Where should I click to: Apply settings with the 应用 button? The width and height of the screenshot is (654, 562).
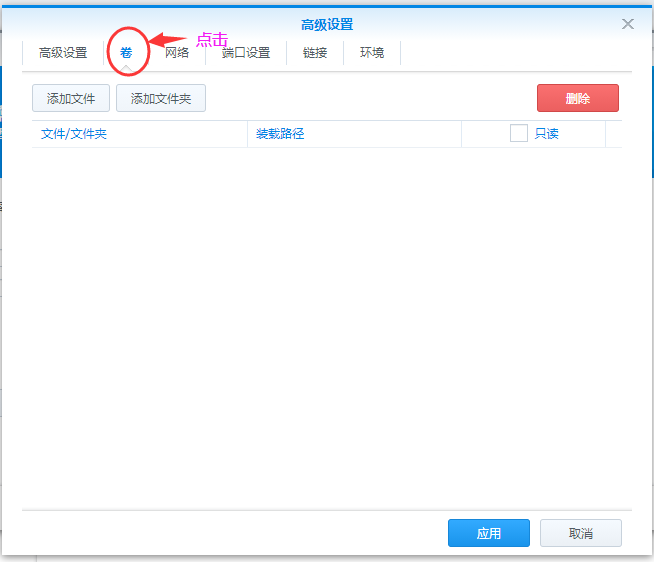pos(489,533)
